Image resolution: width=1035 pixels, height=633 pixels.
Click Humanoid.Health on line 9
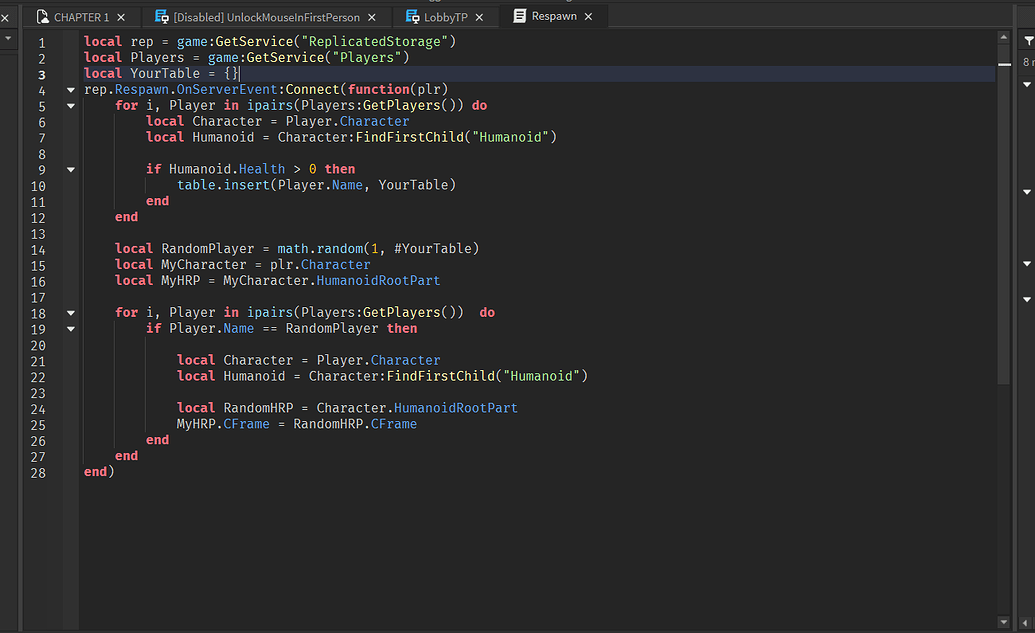click(227, 169)
